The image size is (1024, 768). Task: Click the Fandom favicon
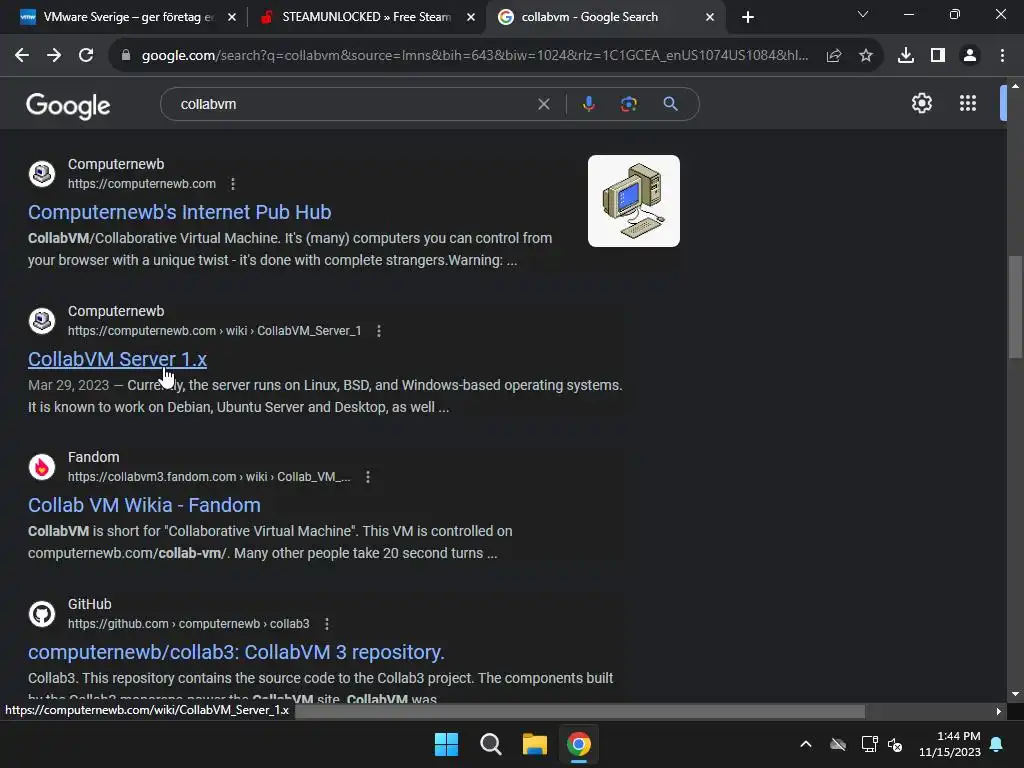pyautogui.click(x=42, y=467)
